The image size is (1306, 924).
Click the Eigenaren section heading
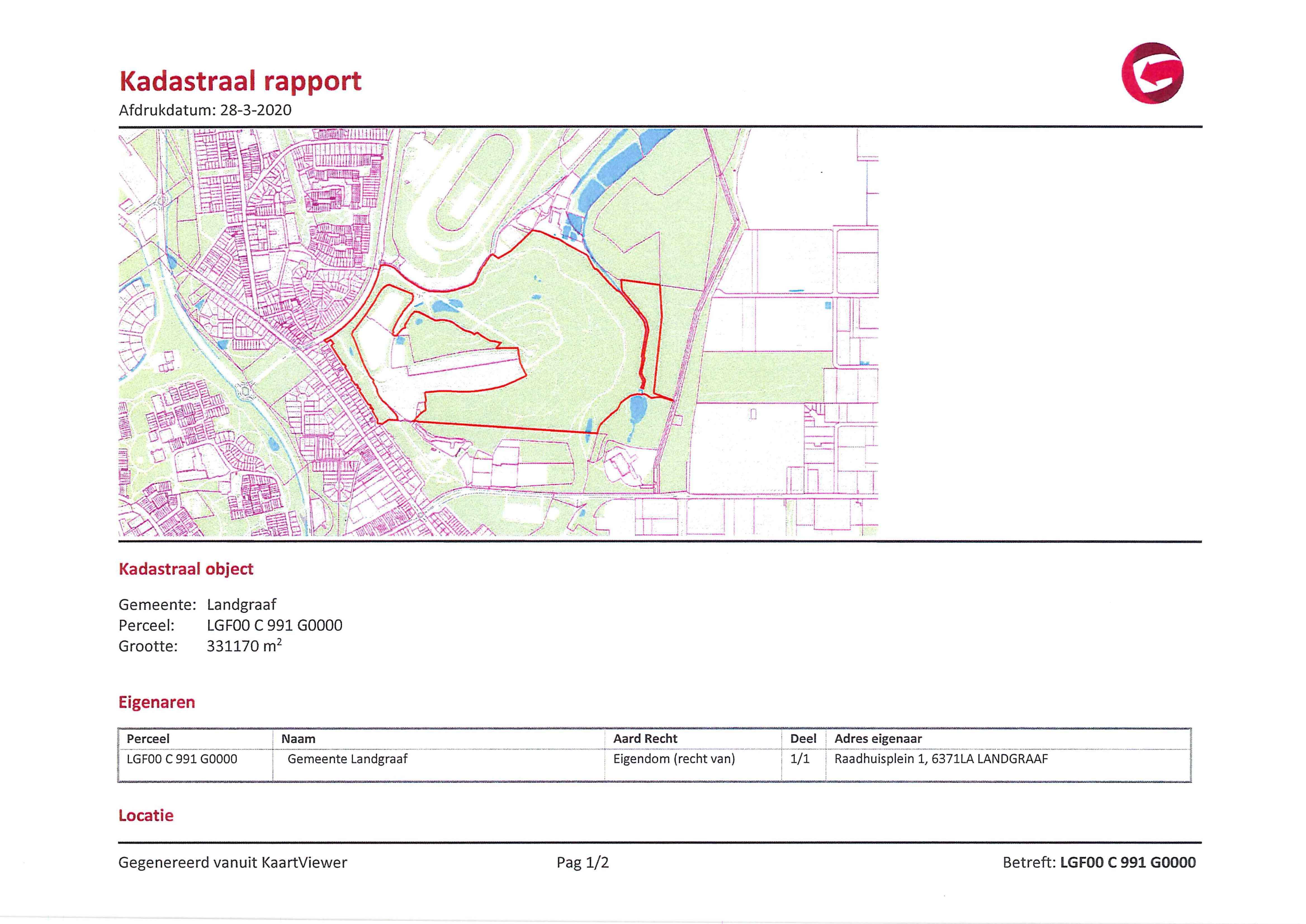pyautogui.click(x=157, y=702)
